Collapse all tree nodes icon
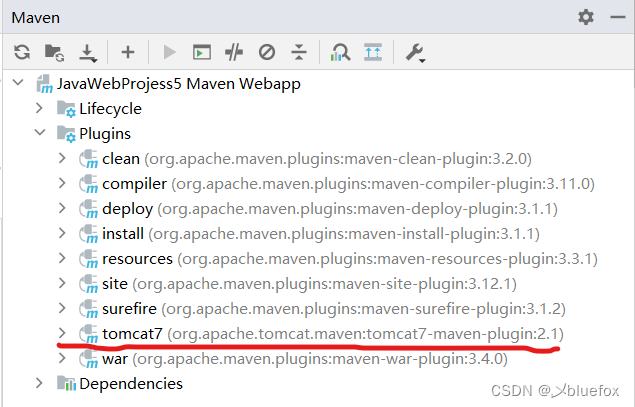Viewport: 635px width, 407px height. tap(299, 52)
